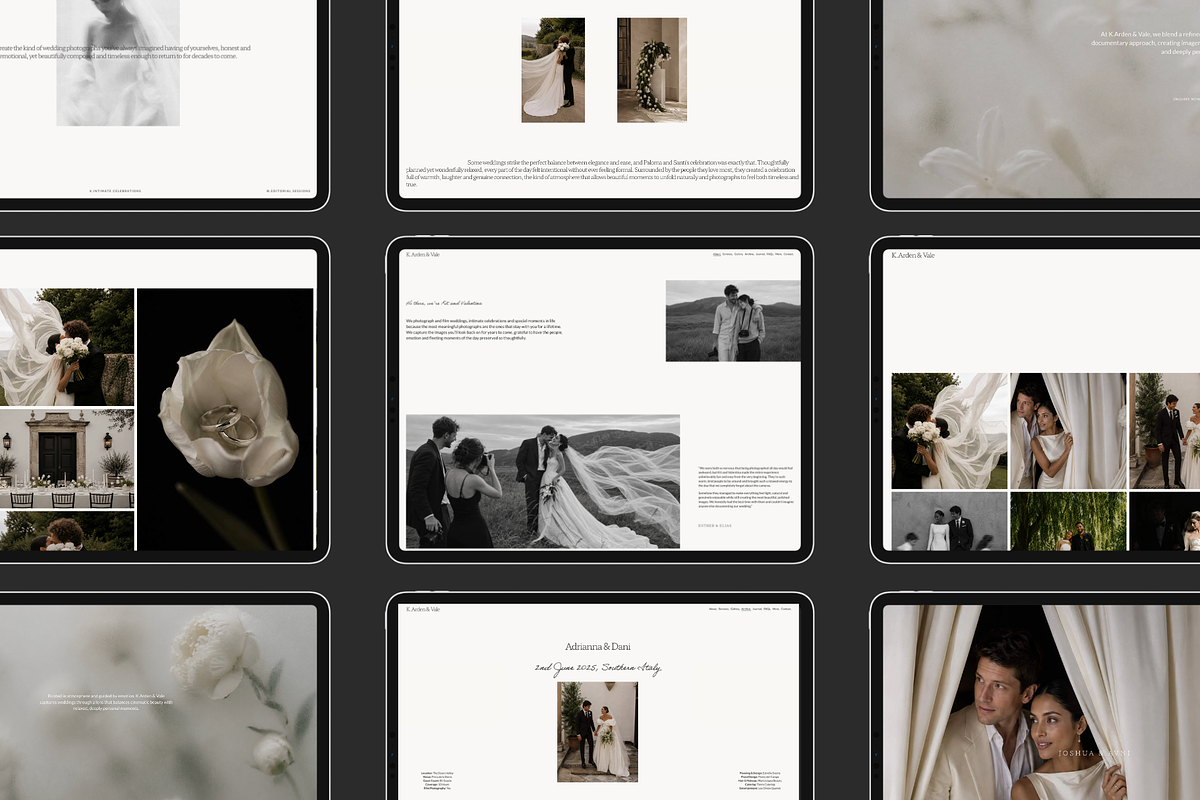Open Contact nav link on center tablet
This screenshot has height=800, width=1200.
pos(788,254)
